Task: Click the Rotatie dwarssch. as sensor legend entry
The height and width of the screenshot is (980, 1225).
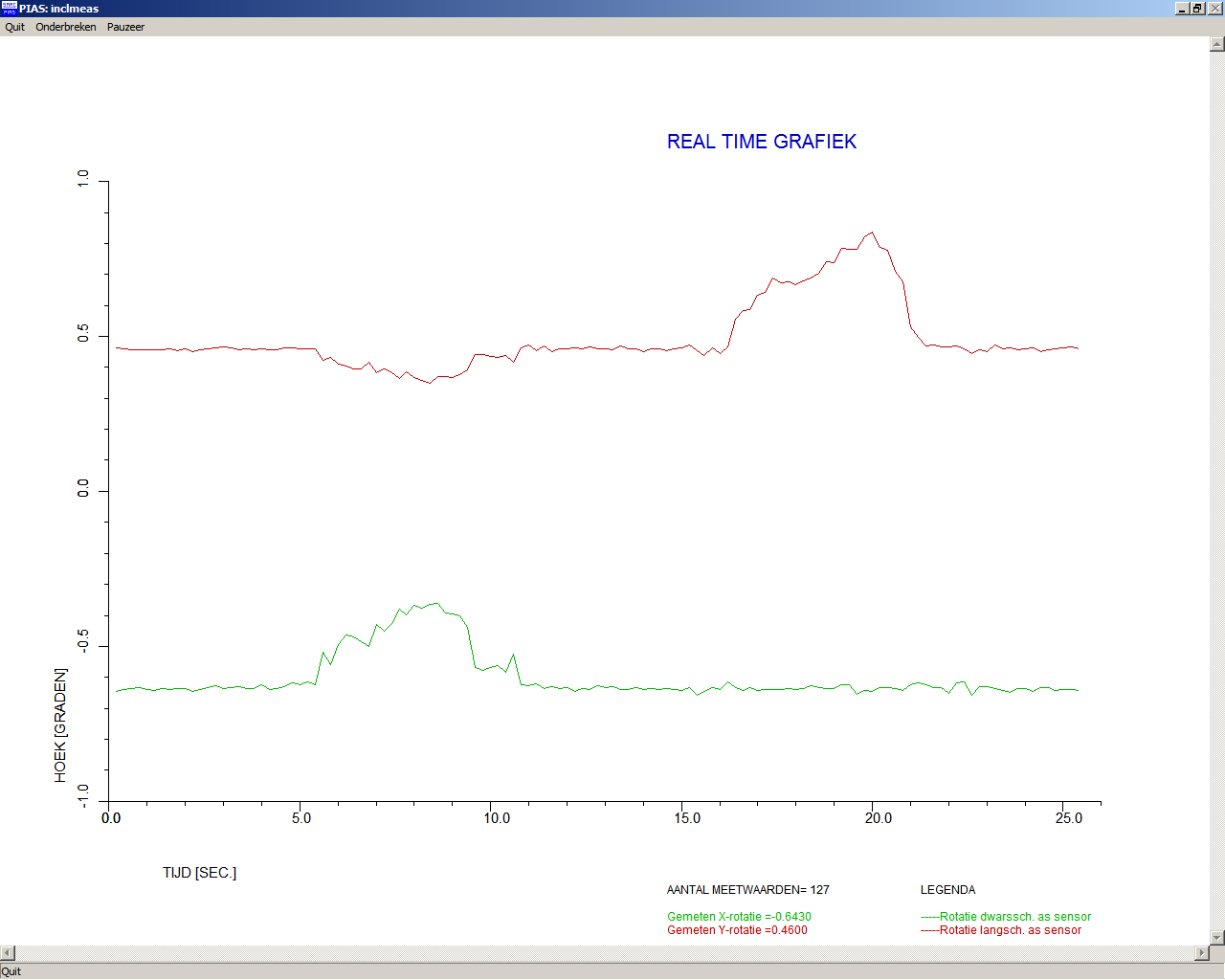Action: coord(1006,917)
